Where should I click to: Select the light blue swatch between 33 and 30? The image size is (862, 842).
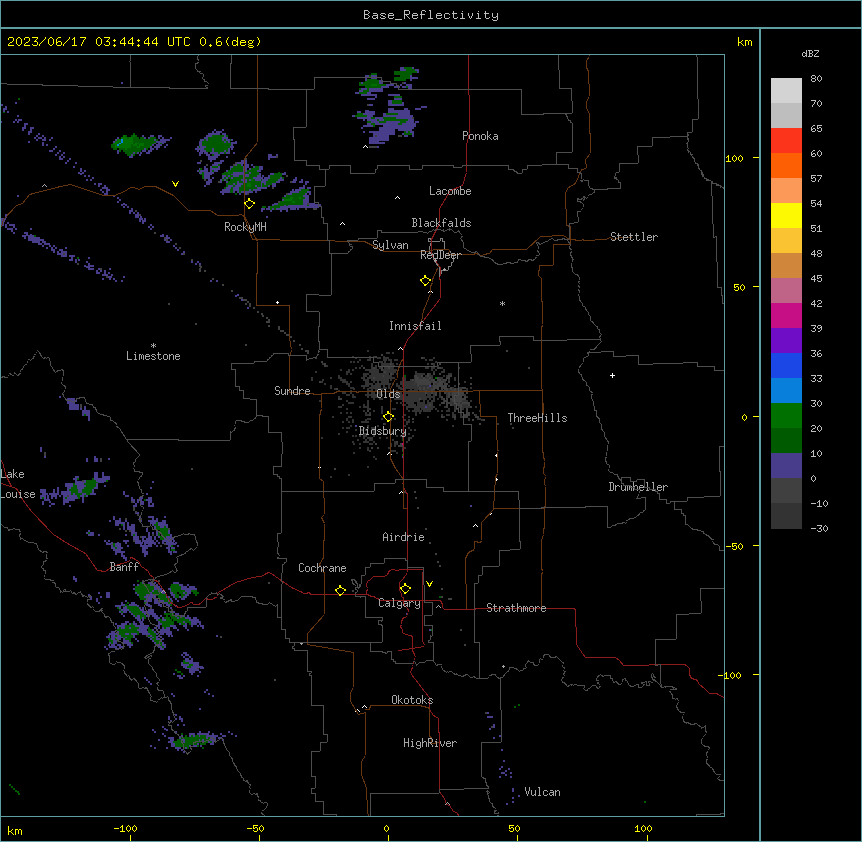pyautogui.click(x=786, y=391)
